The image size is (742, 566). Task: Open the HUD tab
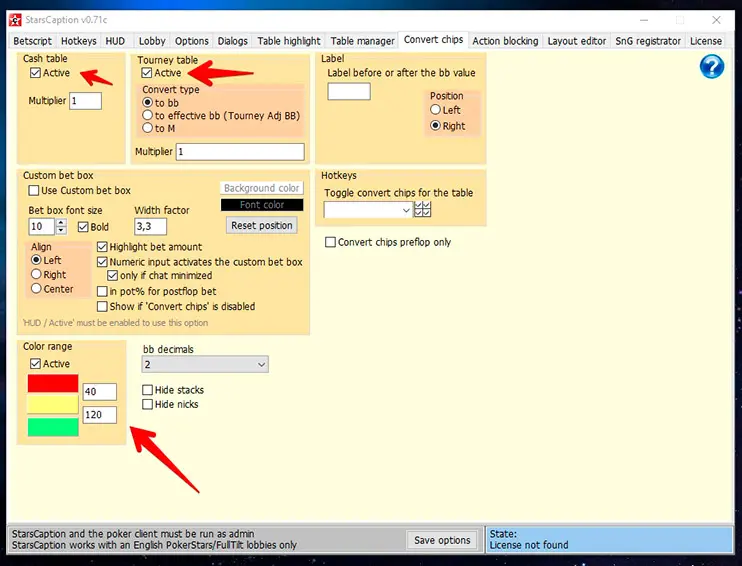pos(115,41)
